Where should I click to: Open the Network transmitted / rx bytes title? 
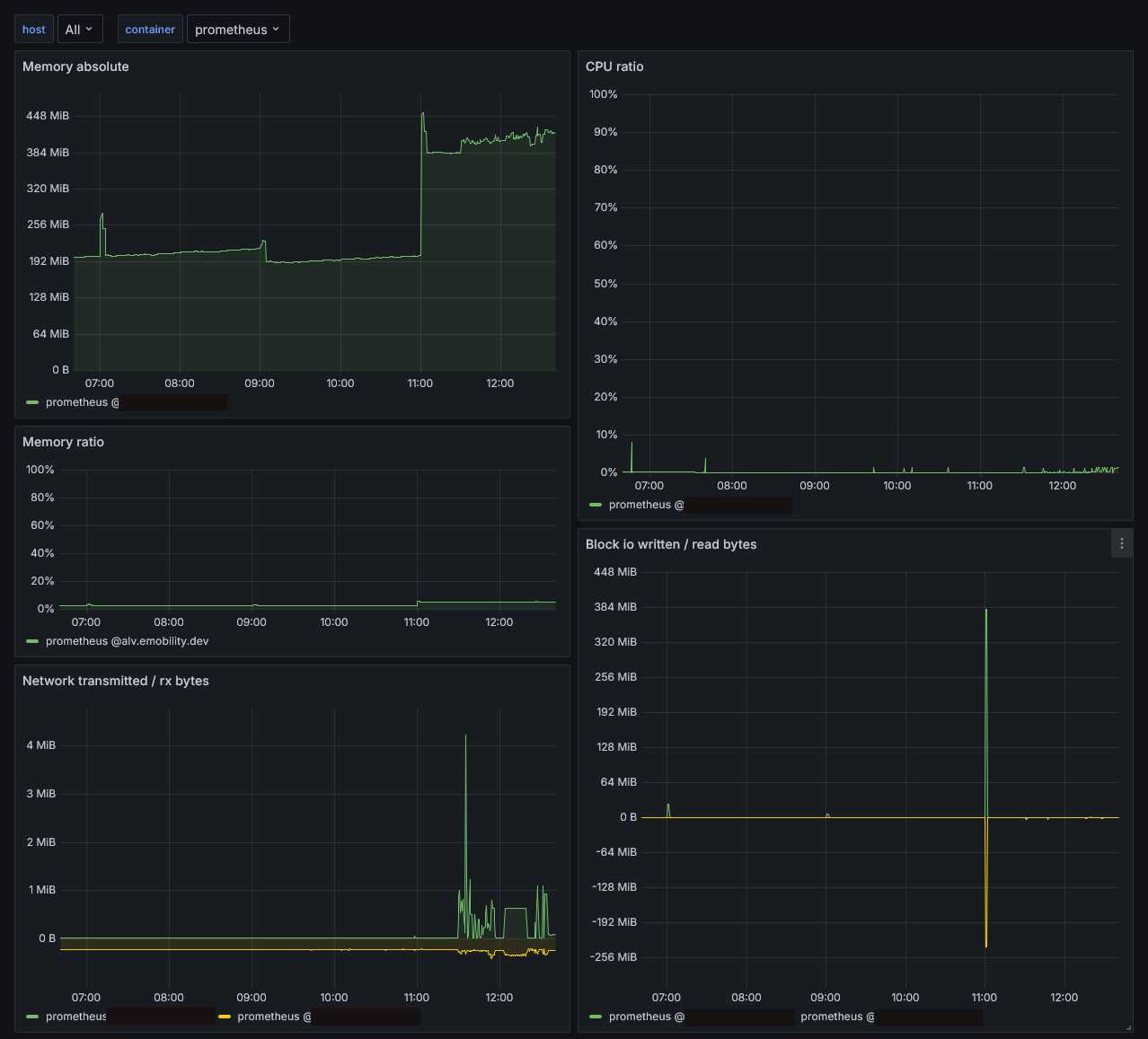pos(116,681)
